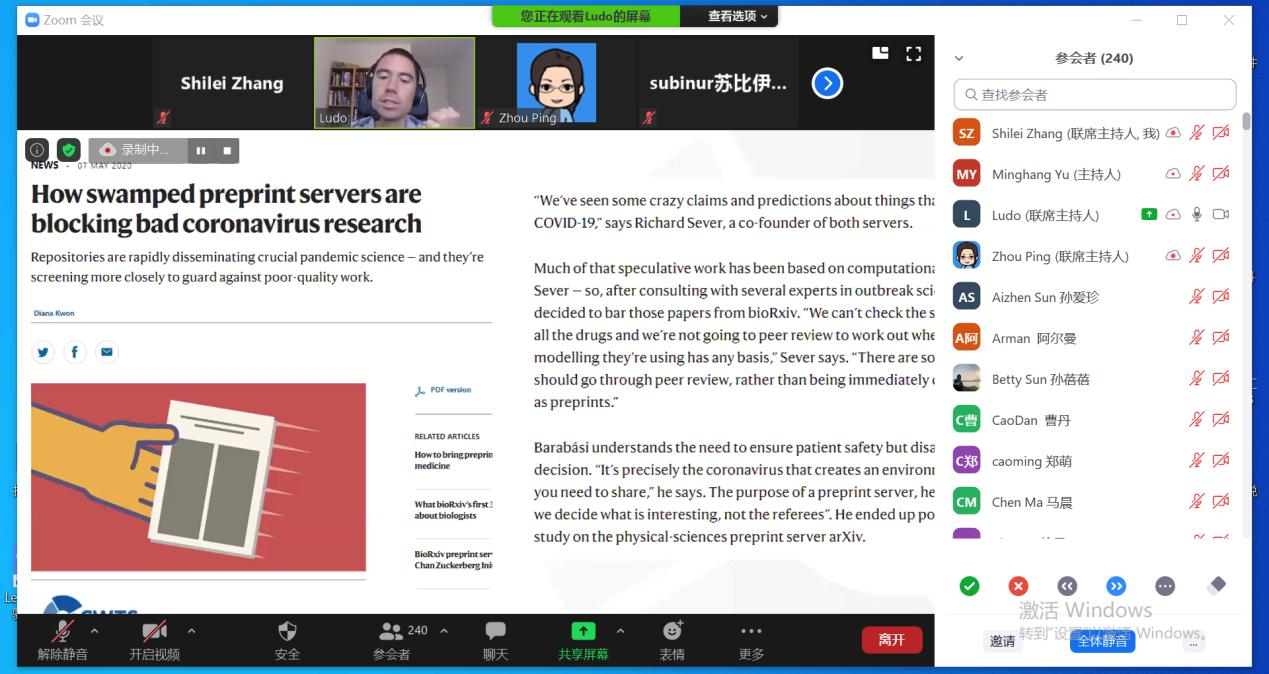Select Zhou Ping's video tile
The height and width of the screenshot is (674, 1269).
556,83
